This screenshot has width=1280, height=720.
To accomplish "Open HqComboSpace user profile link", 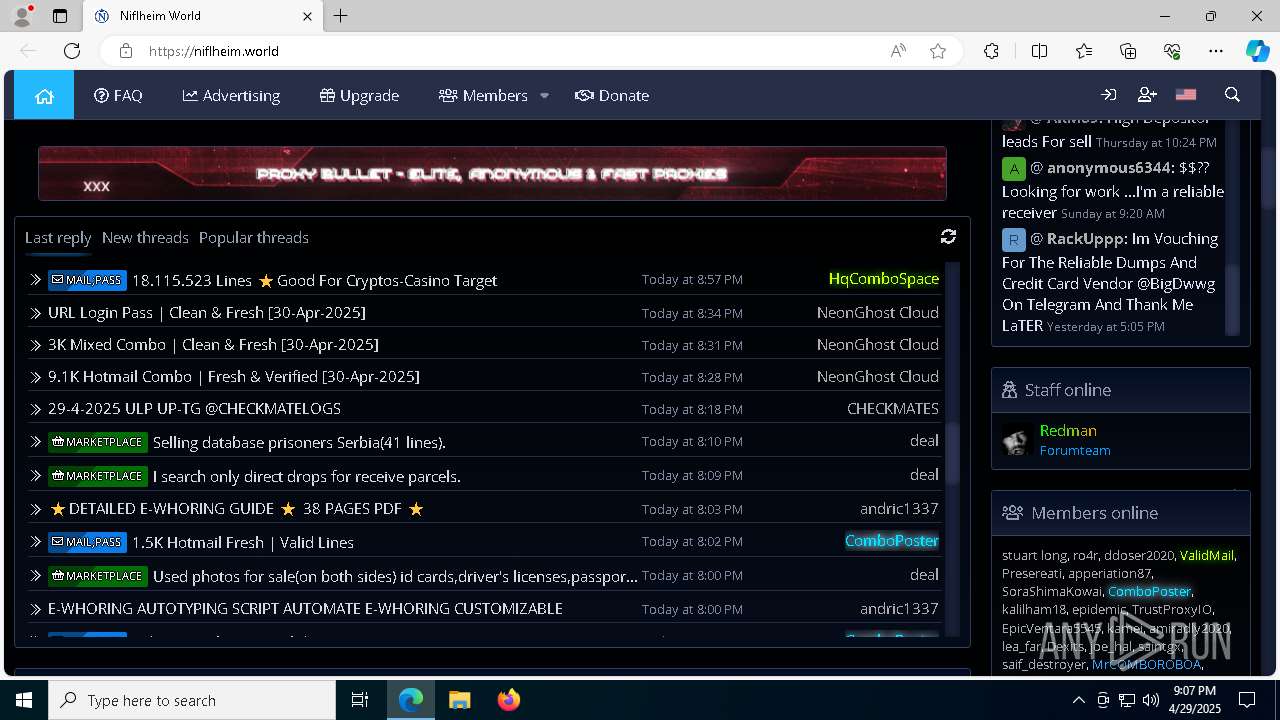I will pos(884,279).
